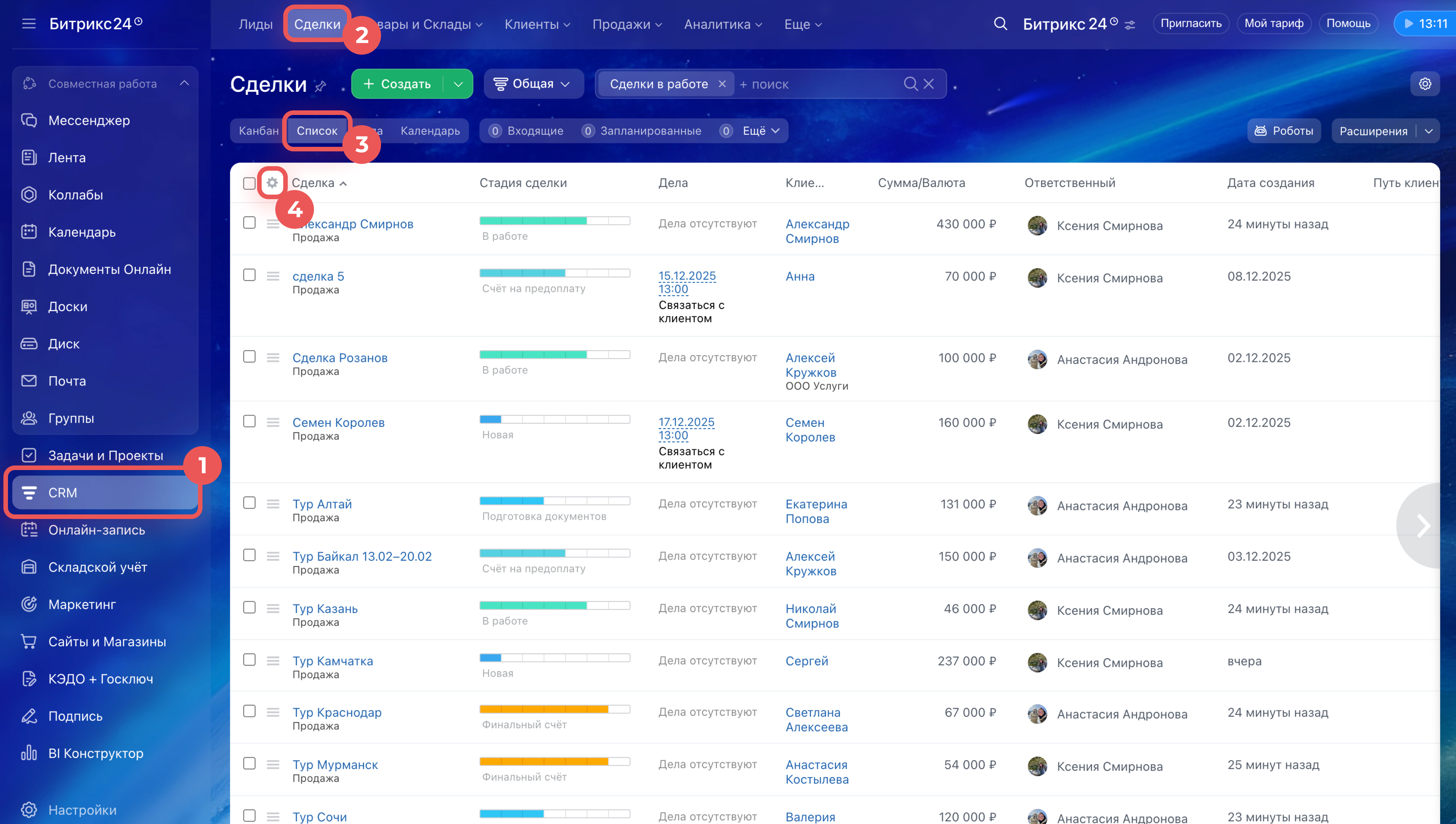Open Диск in the left sidebar
Image resolution: width=1456 pixels, height=824 pixels.
[63, 343]
